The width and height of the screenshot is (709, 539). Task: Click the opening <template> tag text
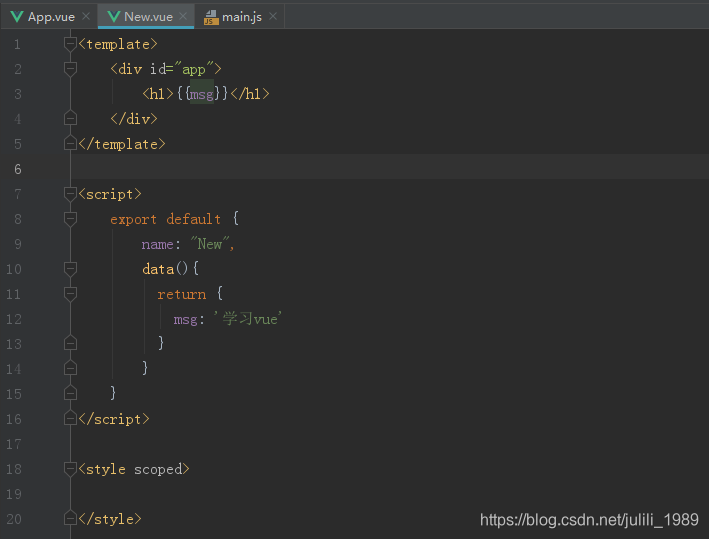coord(118,44)
